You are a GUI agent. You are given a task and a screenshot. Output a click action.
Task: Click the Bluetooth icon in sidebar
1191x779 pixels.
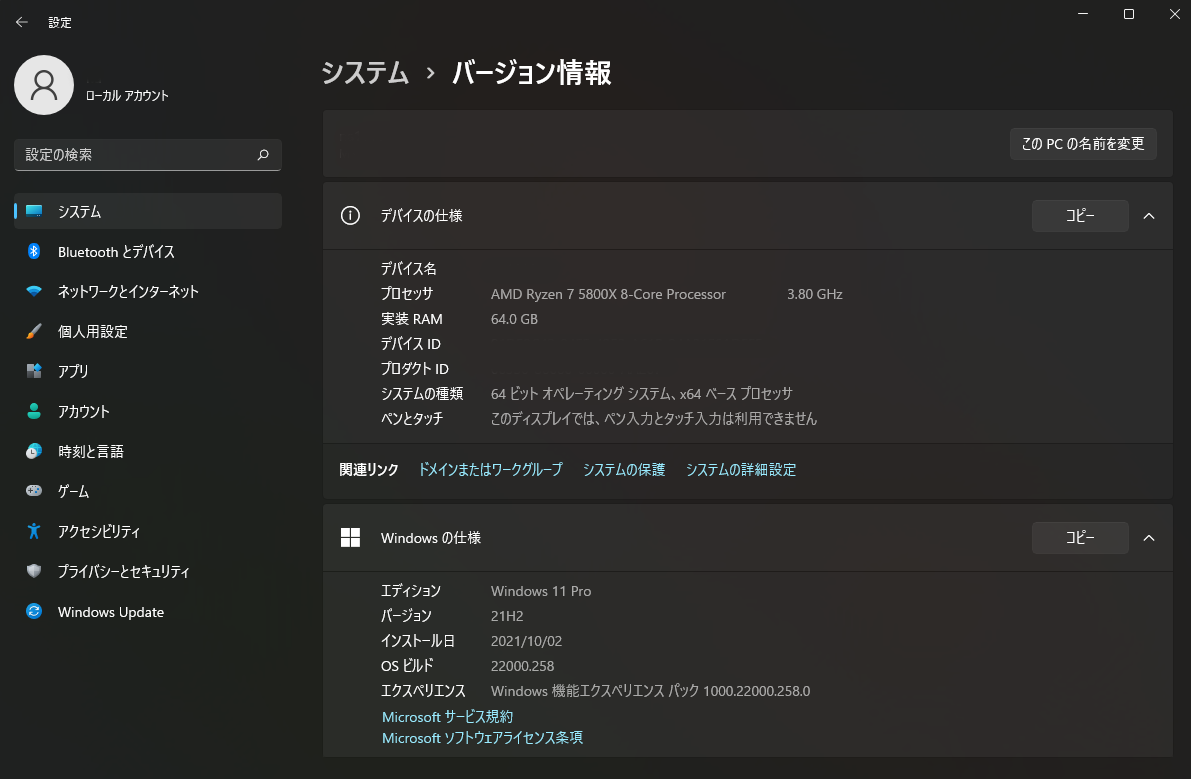point(34,251)
